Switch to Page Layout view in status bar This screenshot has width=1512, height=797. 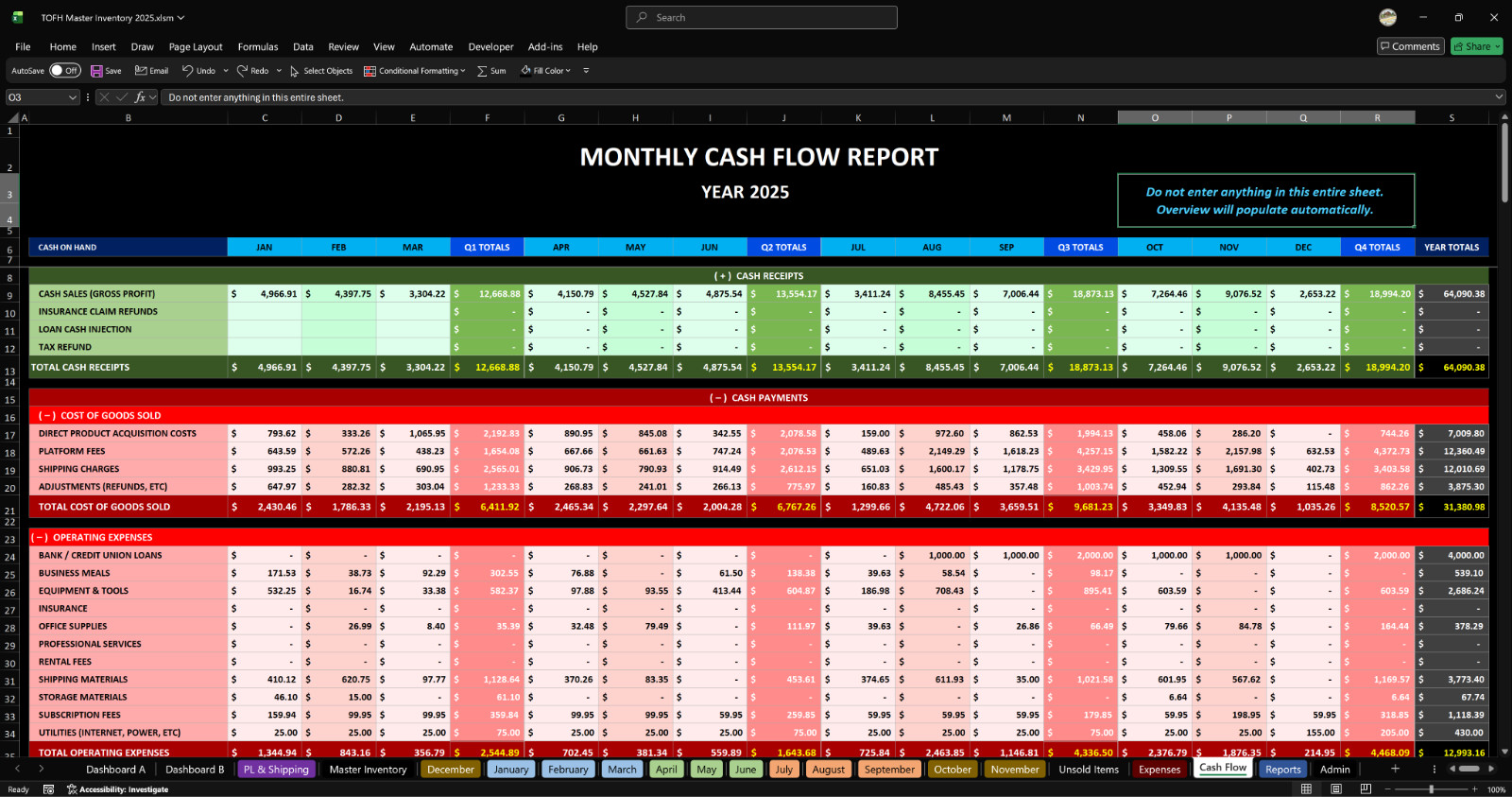pyautogui.click(x=1336, y=789)
